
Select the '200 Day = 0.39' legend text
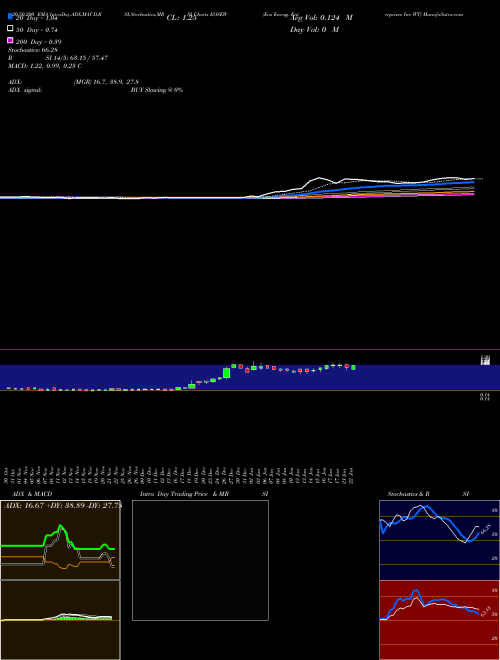coord(39,42)
